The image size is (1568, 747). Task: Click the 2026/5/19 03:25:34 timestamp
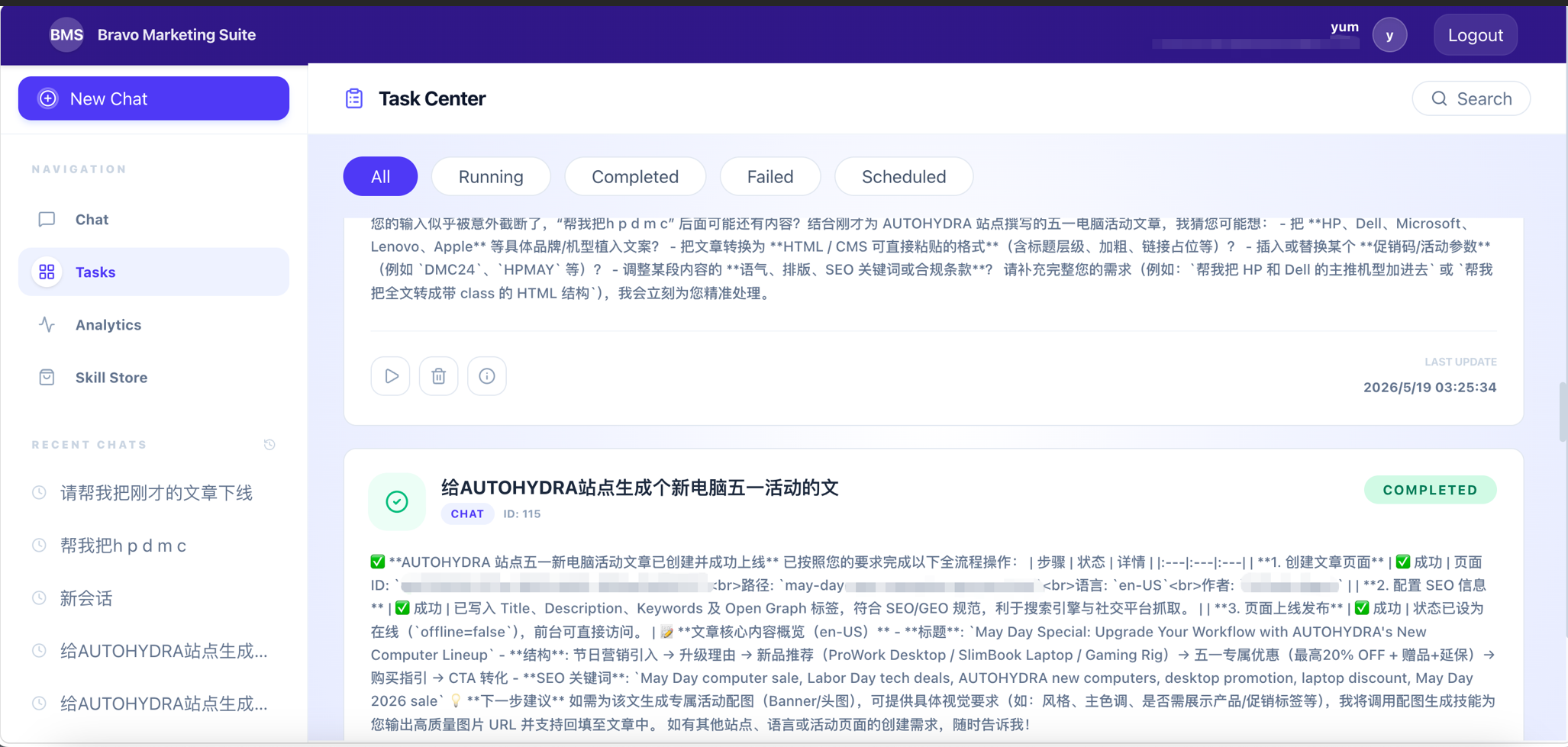1430,387
